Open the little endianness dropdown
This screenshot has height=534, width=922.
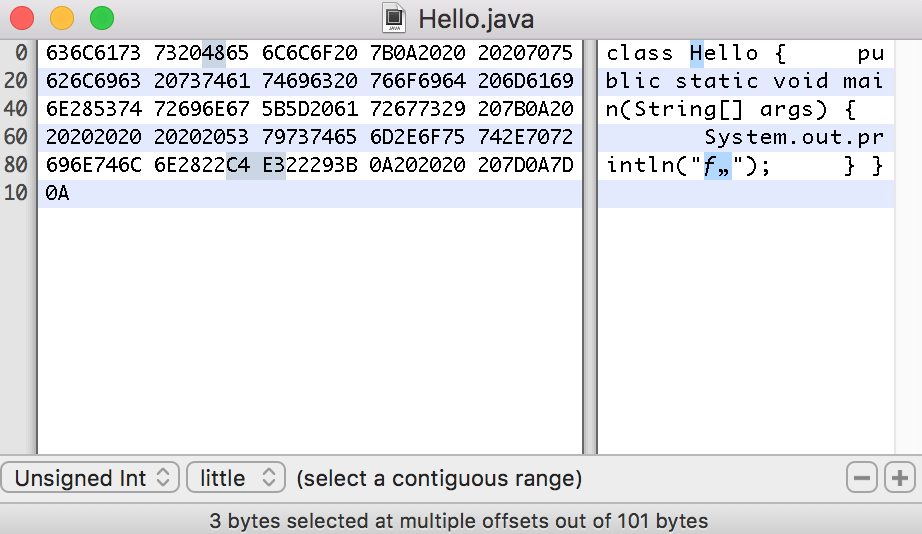235,478
